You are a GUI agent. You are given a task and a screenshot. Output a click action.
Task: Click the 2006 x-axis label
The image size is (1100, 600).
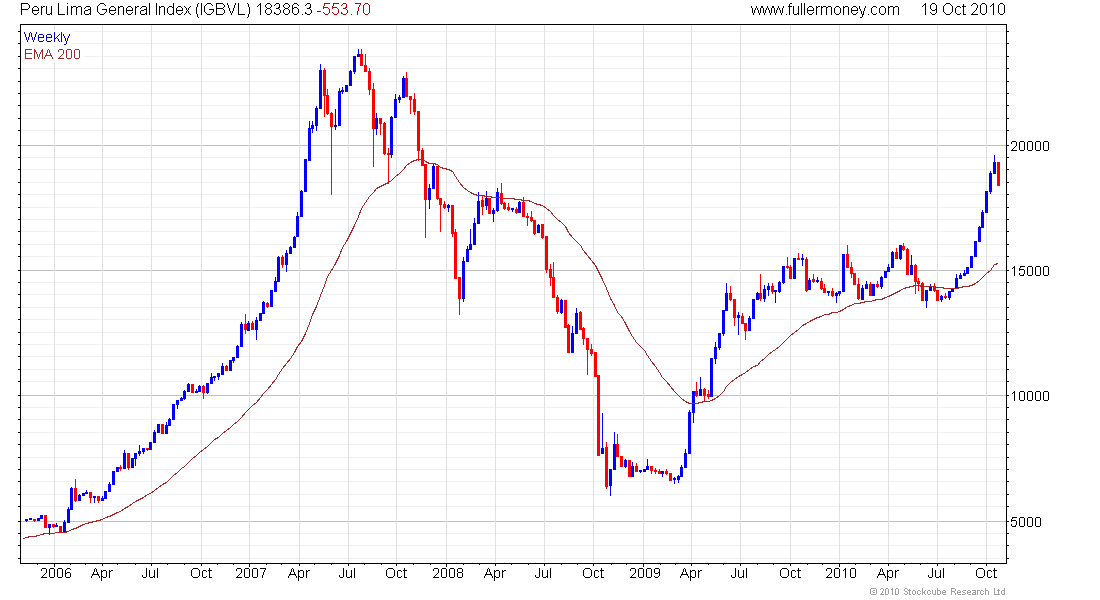point(55,573)
